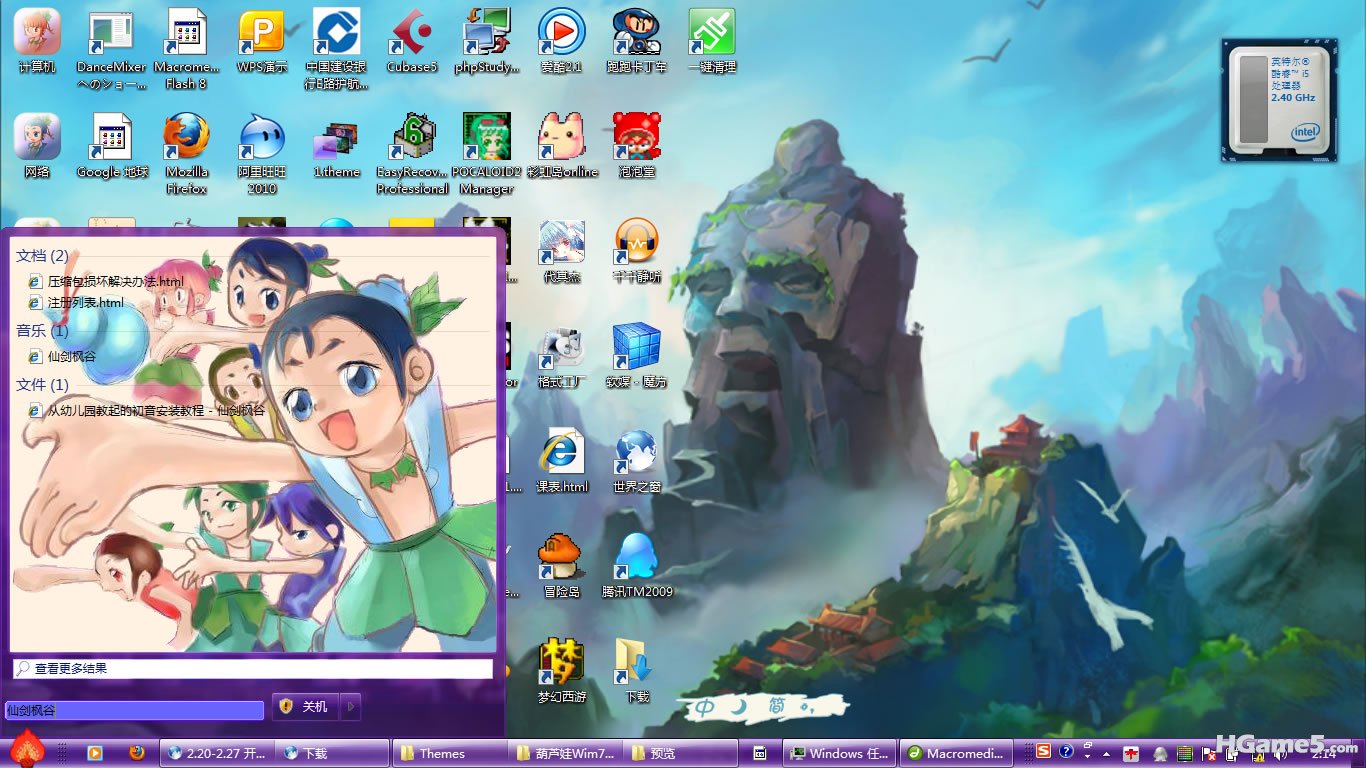Launch 腾讯TM2009 from the desktop

click(637, 560)
